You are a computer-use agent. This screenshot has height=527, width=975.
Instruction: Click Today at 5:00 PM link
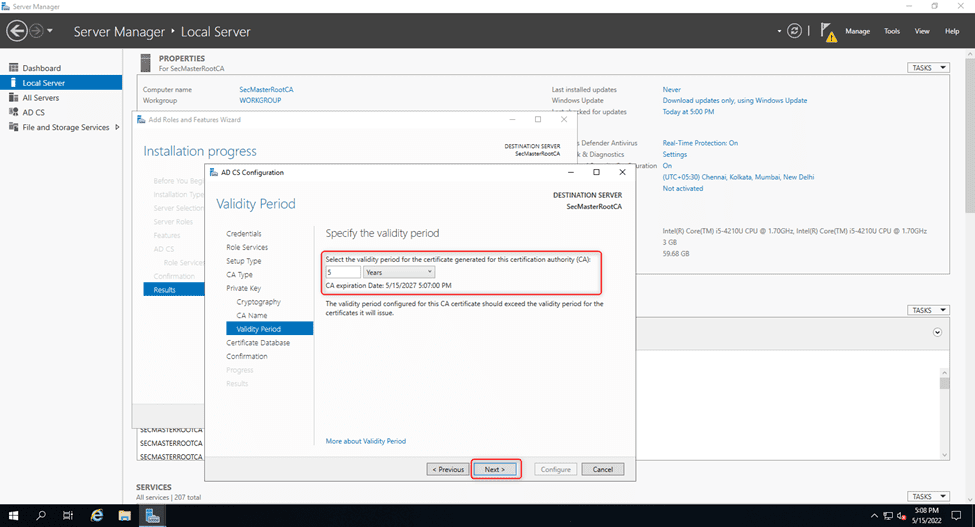tap(688, 112)
